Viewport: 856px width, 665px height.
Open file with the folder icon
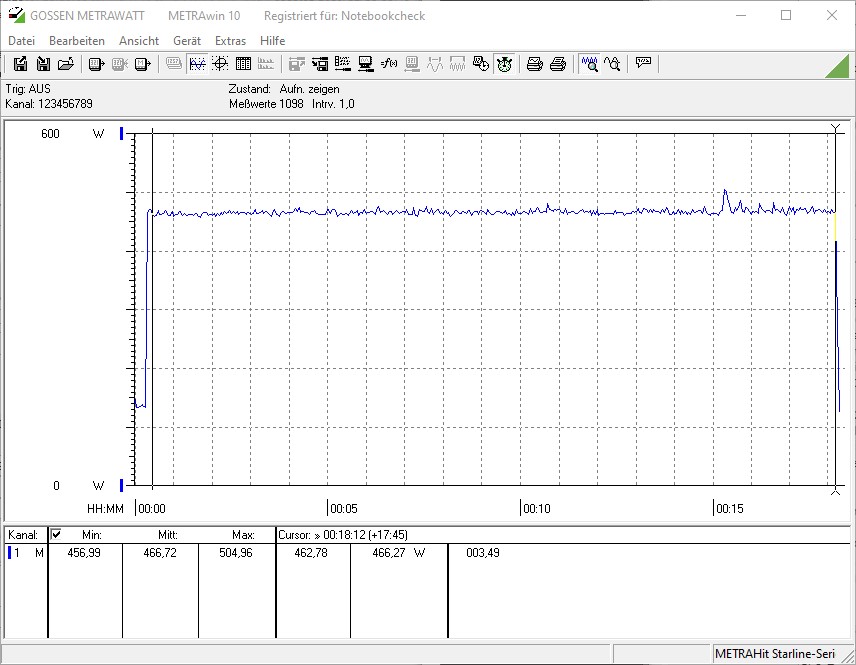66,64
